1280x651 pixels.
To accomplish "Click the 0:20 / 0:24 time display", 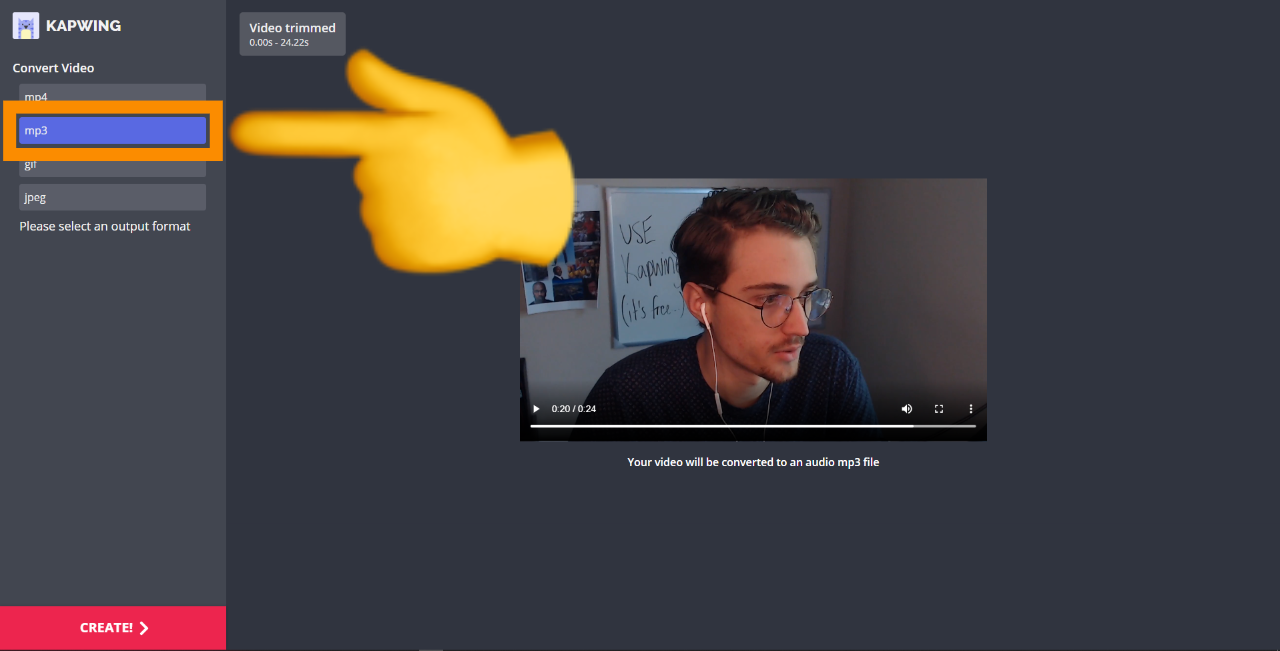I will tap(574, 409).
